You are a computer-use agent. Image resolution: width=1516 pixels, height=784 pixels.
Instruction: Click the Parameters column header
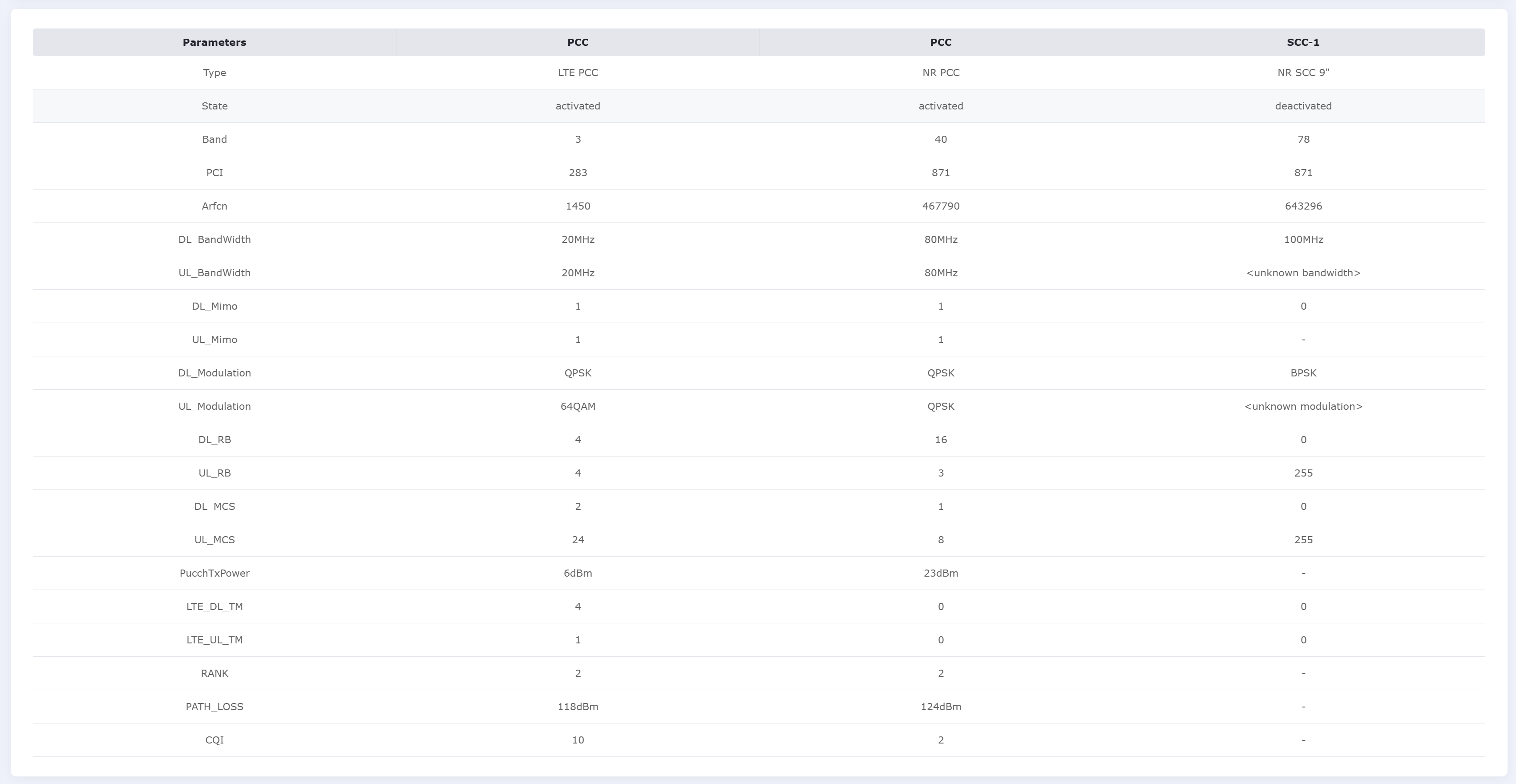(214, 42)
